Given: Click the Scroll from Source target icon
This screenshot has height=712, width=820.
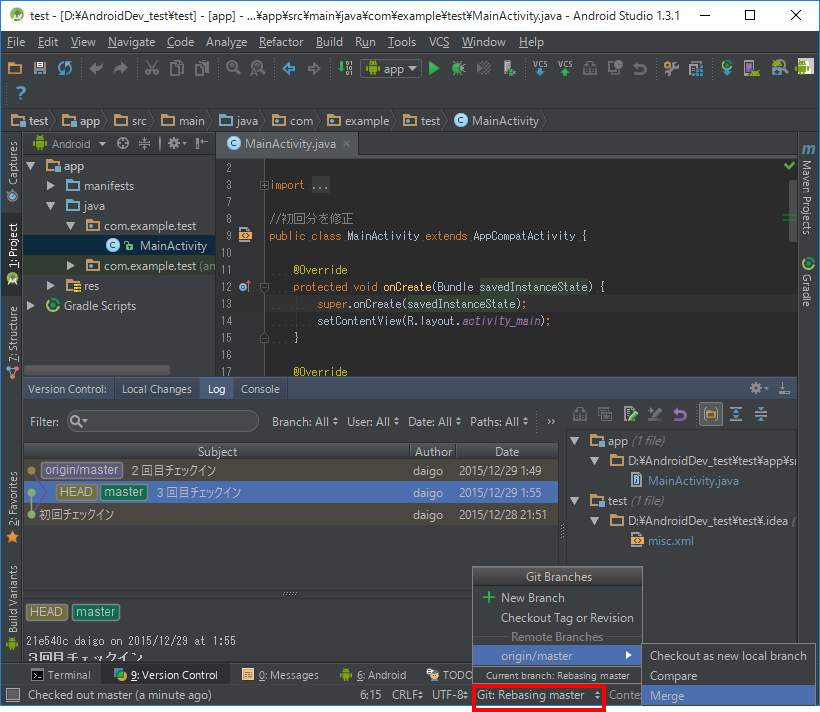Looking at the screenshot, I should point(123,143).
